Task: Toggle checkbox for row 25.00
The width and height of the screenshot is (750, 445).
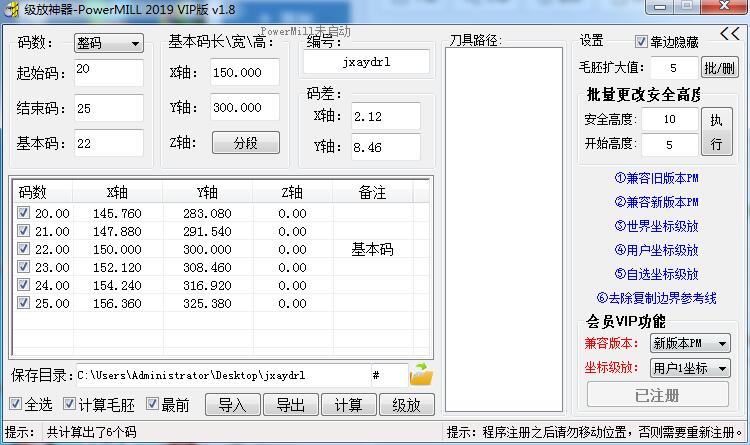Action: (23, 303)
